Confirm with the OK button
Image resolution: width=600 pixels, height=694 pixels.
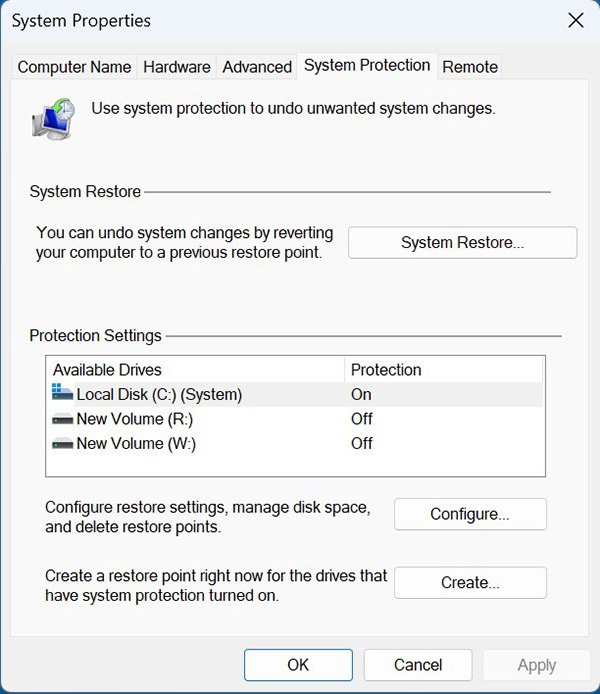click(298, 665)
